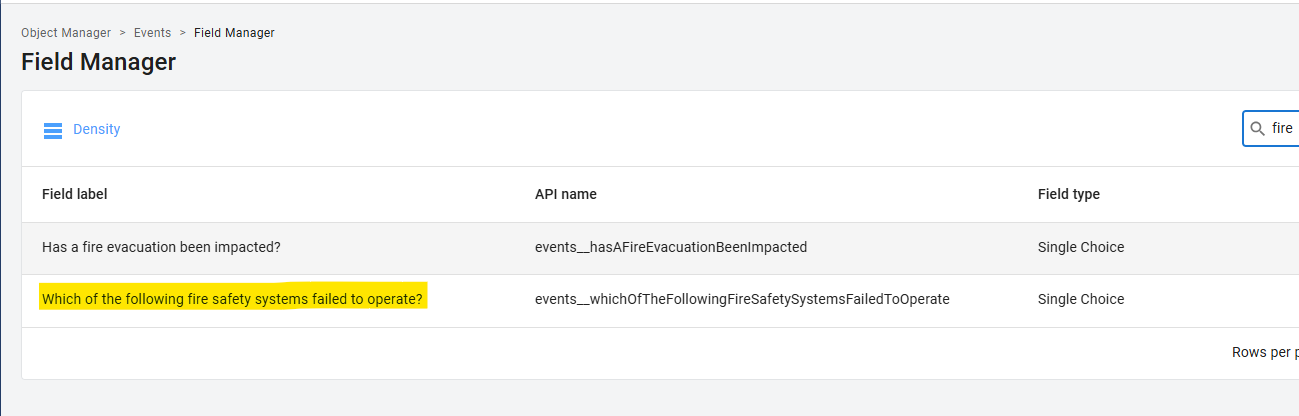The height and width of the screenshot is (416, 1299).
Task: Select API name events__hasAFireEvacuationBeenImpacted
Action: click(670, 247)
